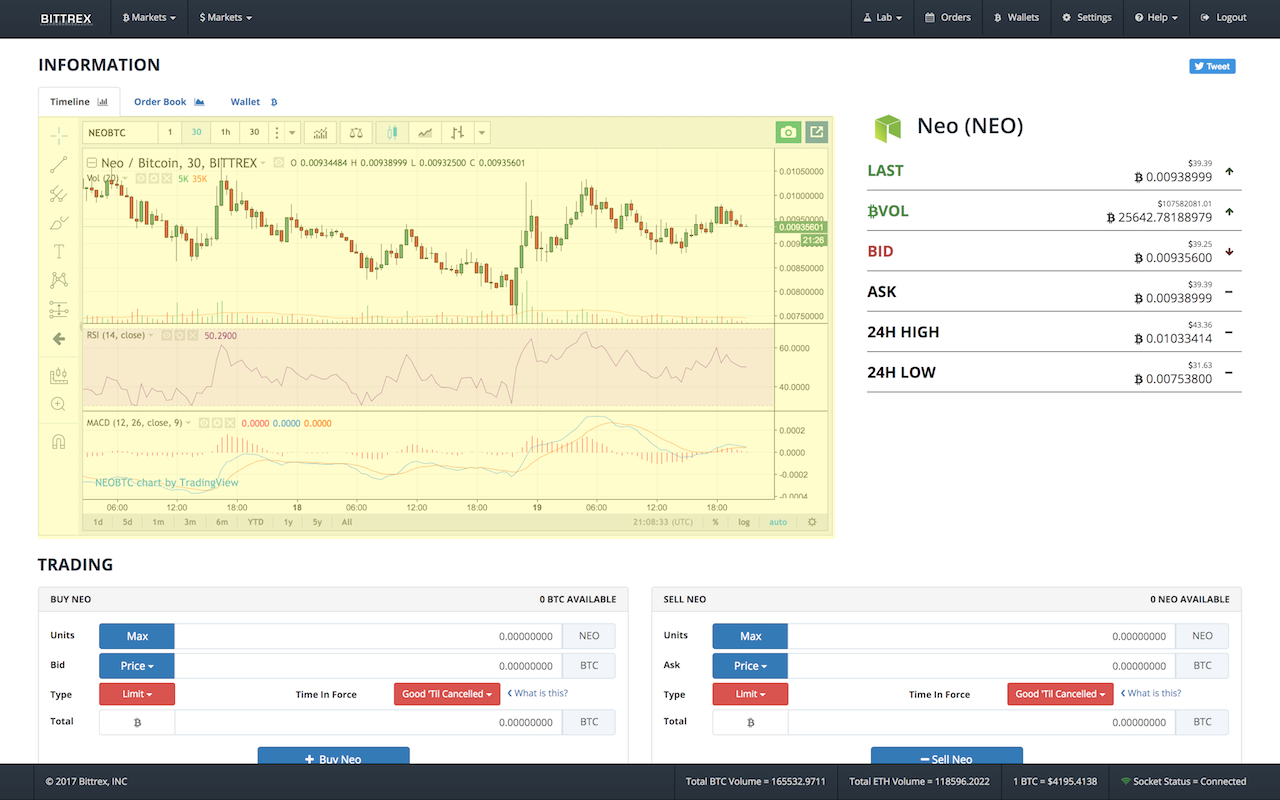Viewport: 1280px width, 800px height.
Task: Click the Tweet button
Action: (1212, 66)
